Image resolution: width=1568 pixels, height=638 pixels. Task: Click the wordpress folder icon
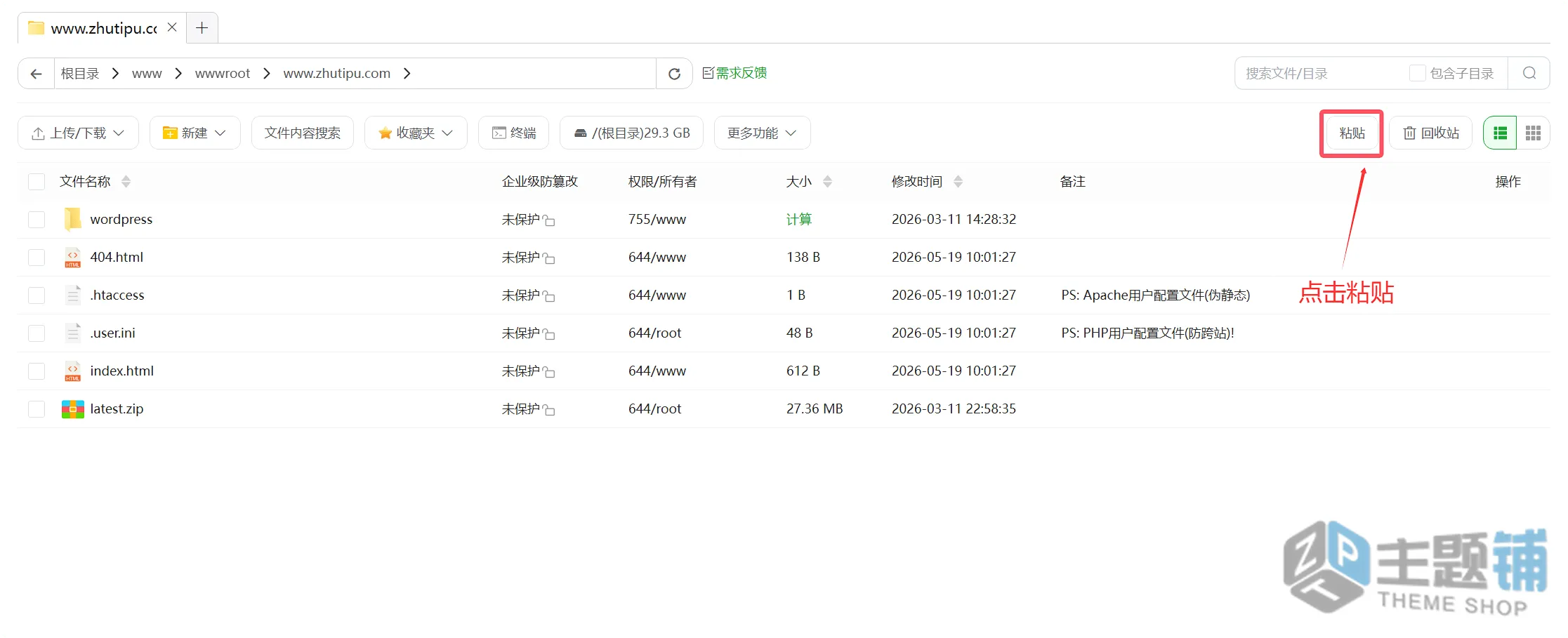(72, 219)
